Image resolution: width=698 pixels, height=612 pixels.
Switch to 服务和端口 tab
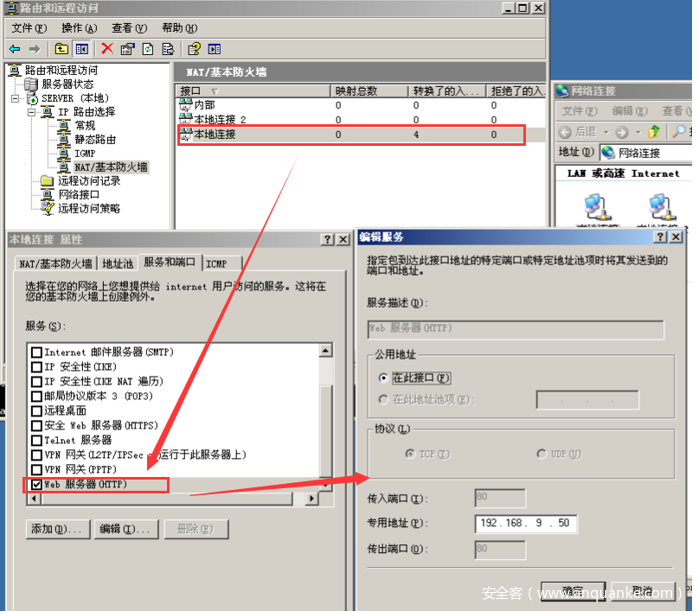coord(170,262)
